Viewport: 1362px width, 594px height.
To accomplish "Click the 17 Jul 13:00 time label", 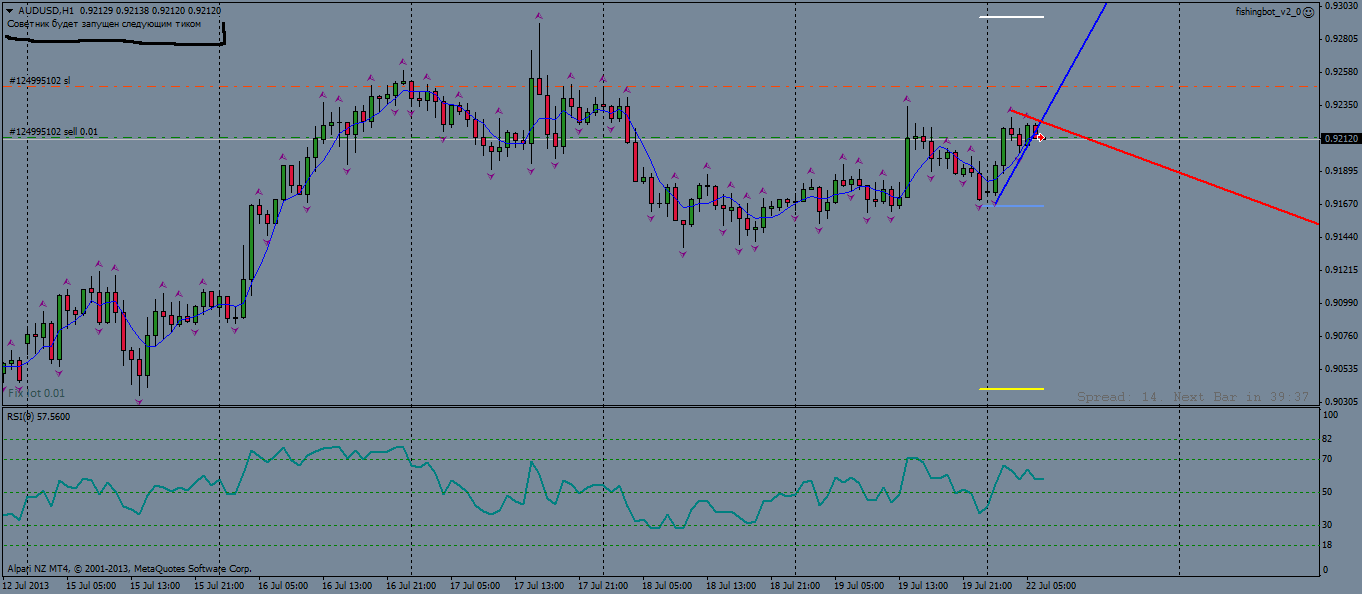I will coord(539,585).
